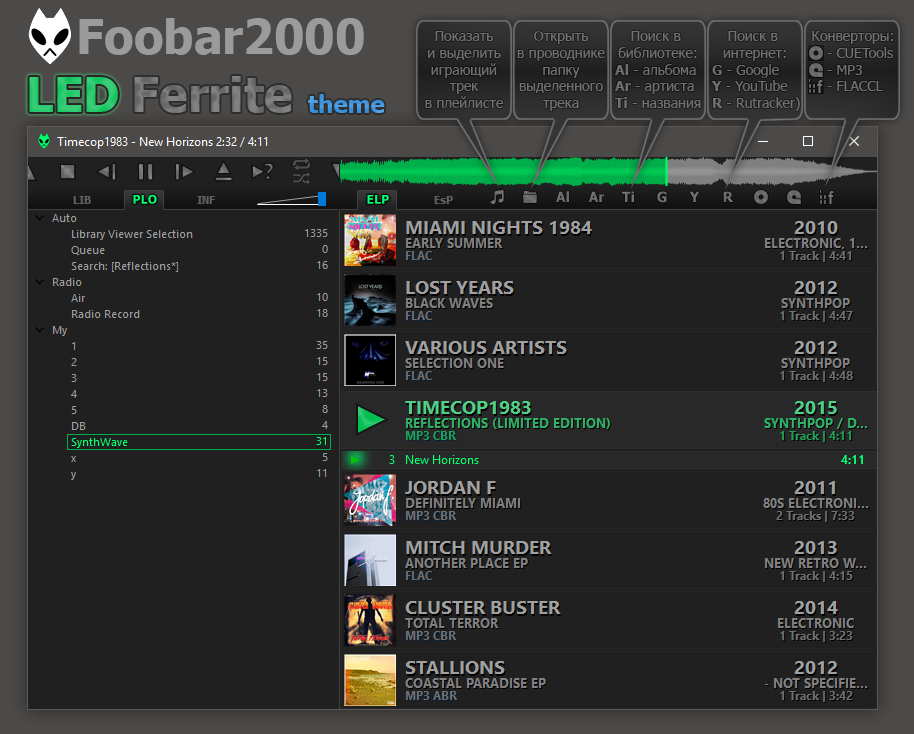The image size is (914, 734).
Task: Click the foobar2000 icon in the title bar
Action: [44, 141]
